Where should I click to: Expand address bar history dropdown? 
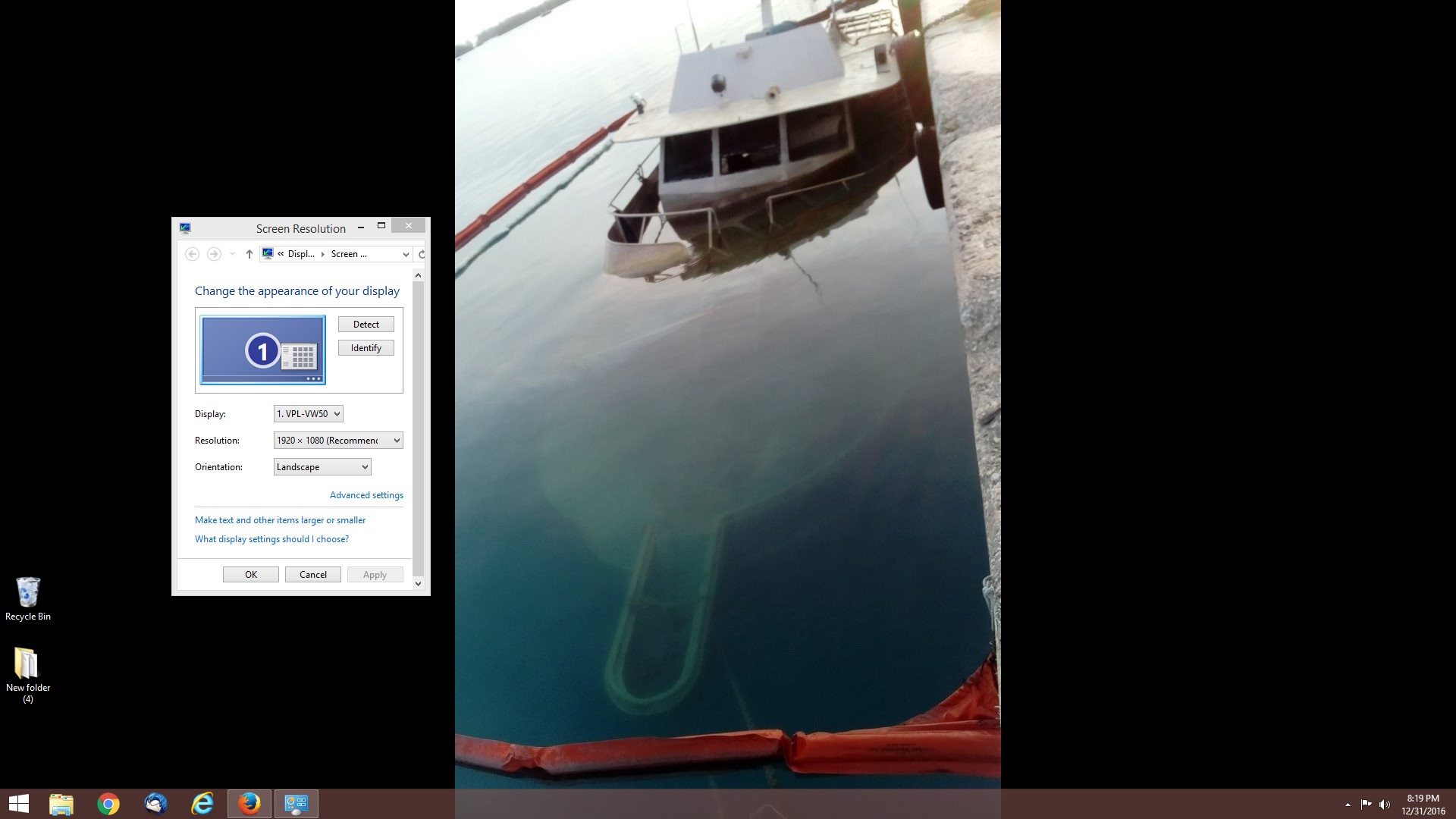pos(406,254)
